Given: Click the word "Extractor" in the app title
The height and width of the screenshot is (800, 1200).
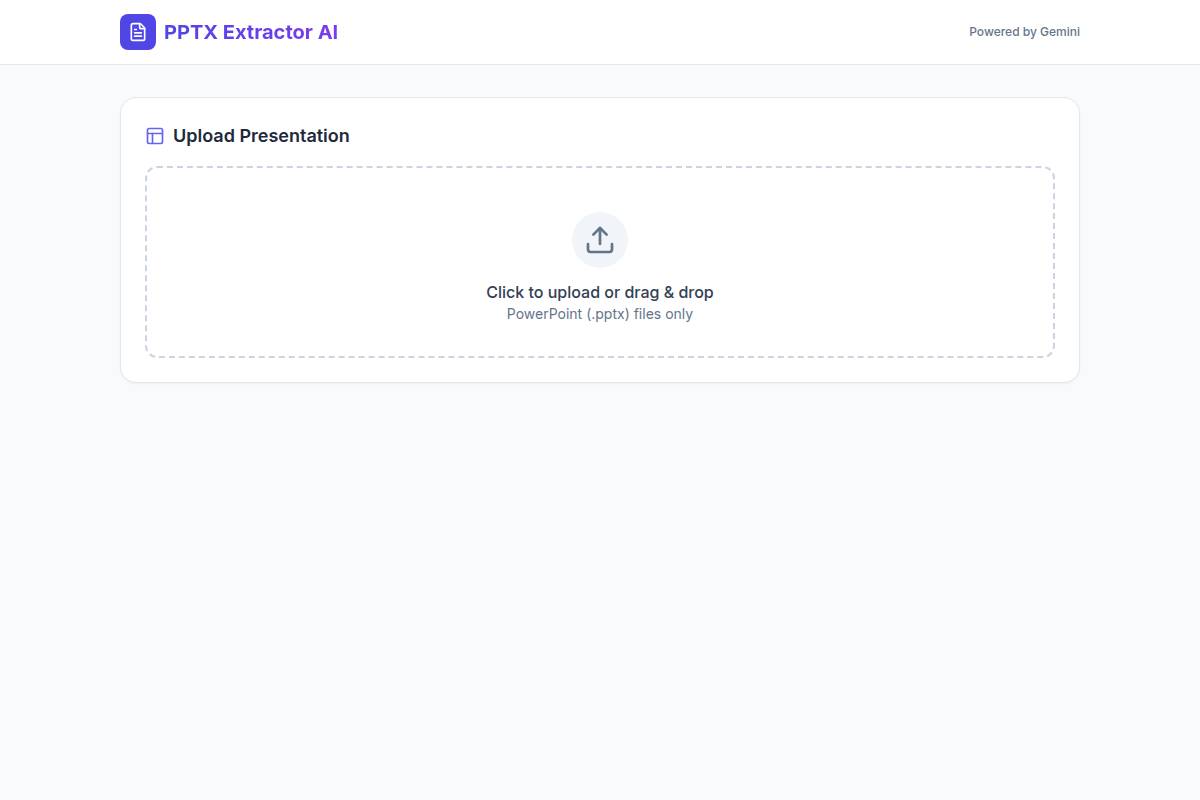Looking at the screenshot, I should click(267, 32).
